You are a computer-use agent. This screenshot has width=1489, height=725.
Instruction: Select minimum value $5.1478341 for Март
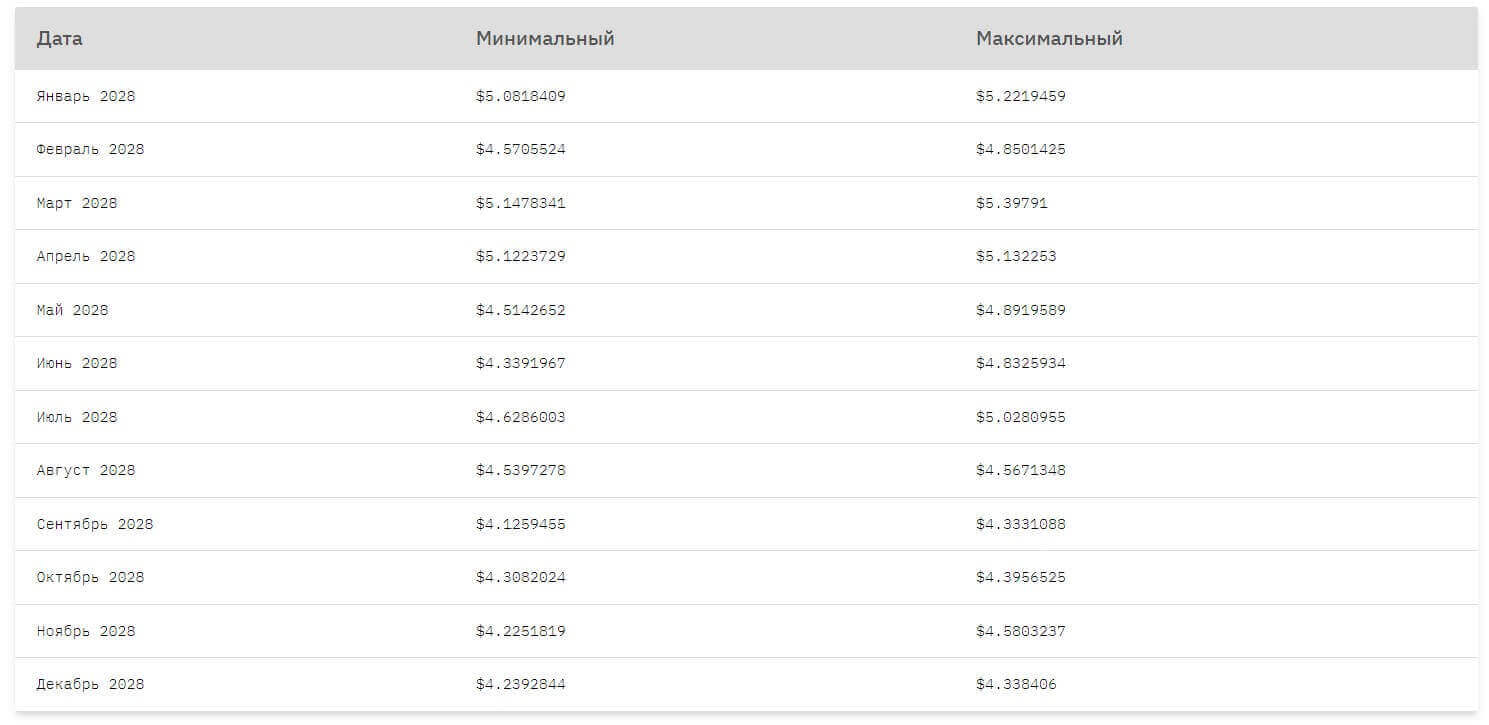(520, 203)
